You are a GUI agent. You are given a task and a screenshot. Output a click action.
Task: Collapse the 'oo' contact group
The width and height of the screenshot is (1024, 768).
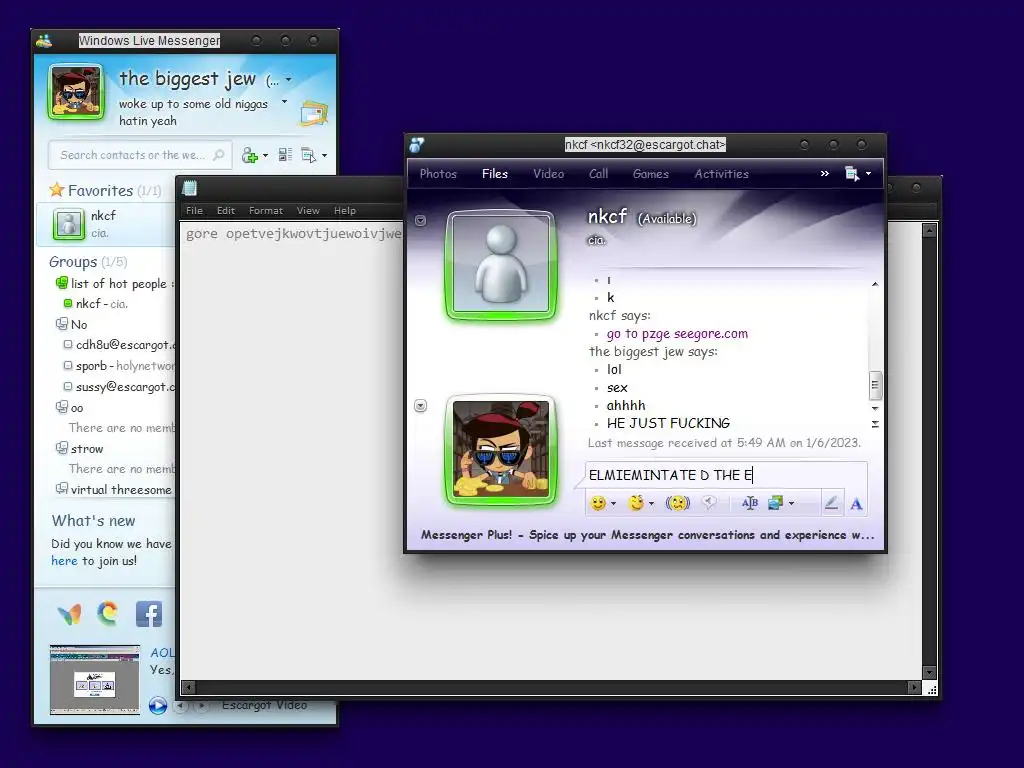61,408
